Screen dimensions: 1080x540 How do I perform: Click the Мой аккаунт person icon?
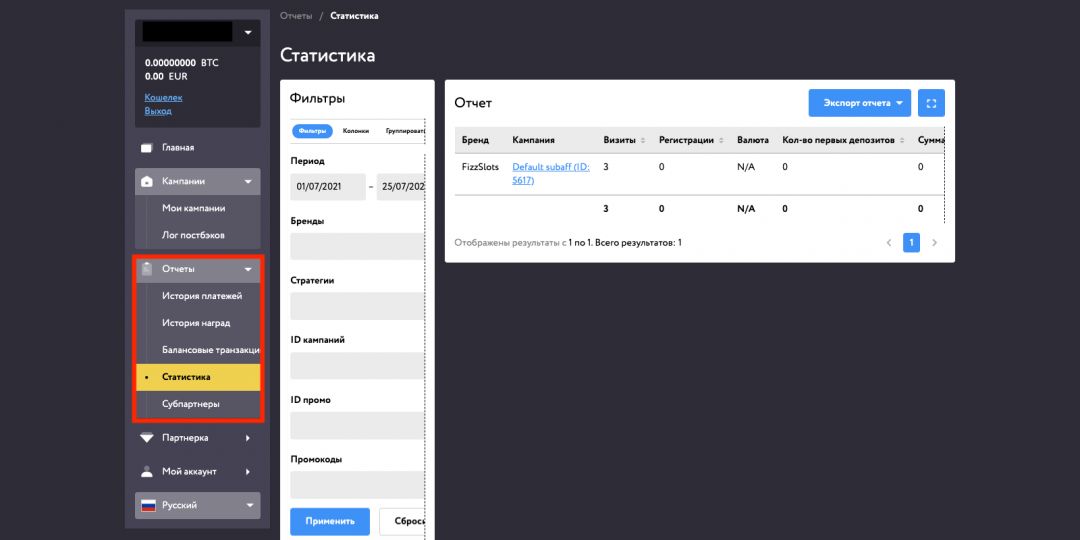pyautogui.click(x=147, y=472)
